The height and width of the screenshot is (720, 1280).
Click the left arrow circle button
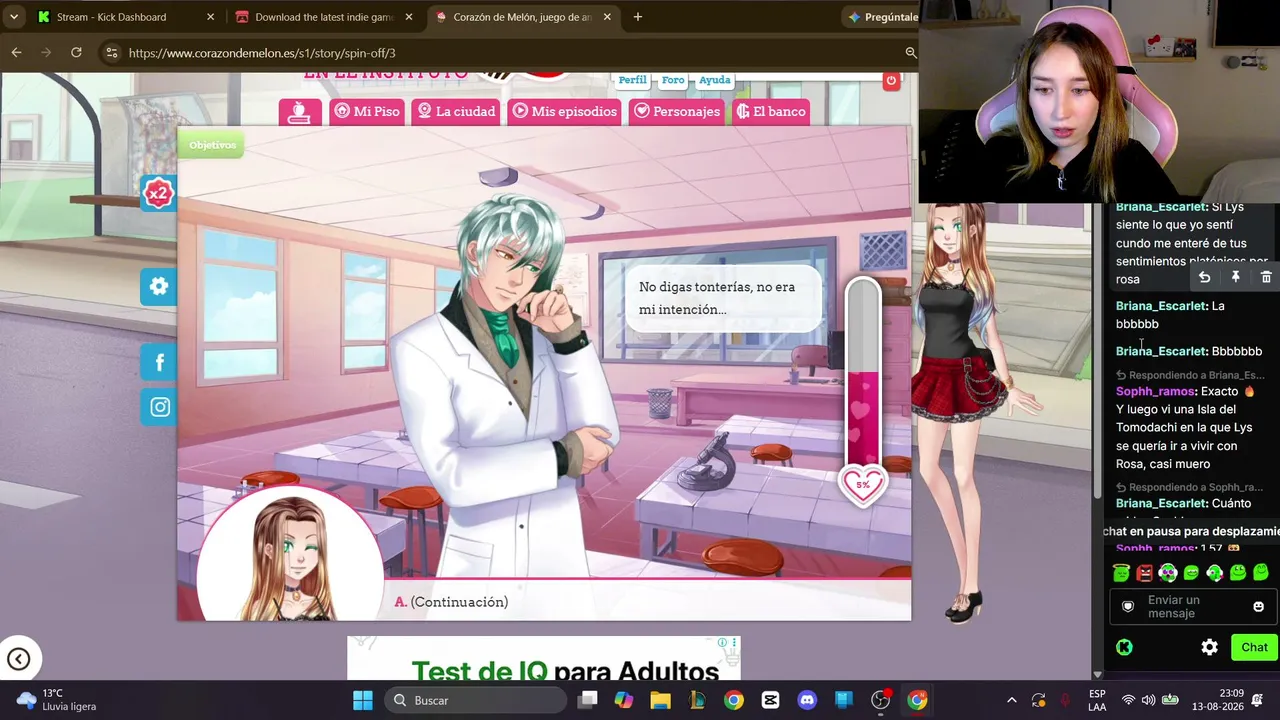coord(19,658)
